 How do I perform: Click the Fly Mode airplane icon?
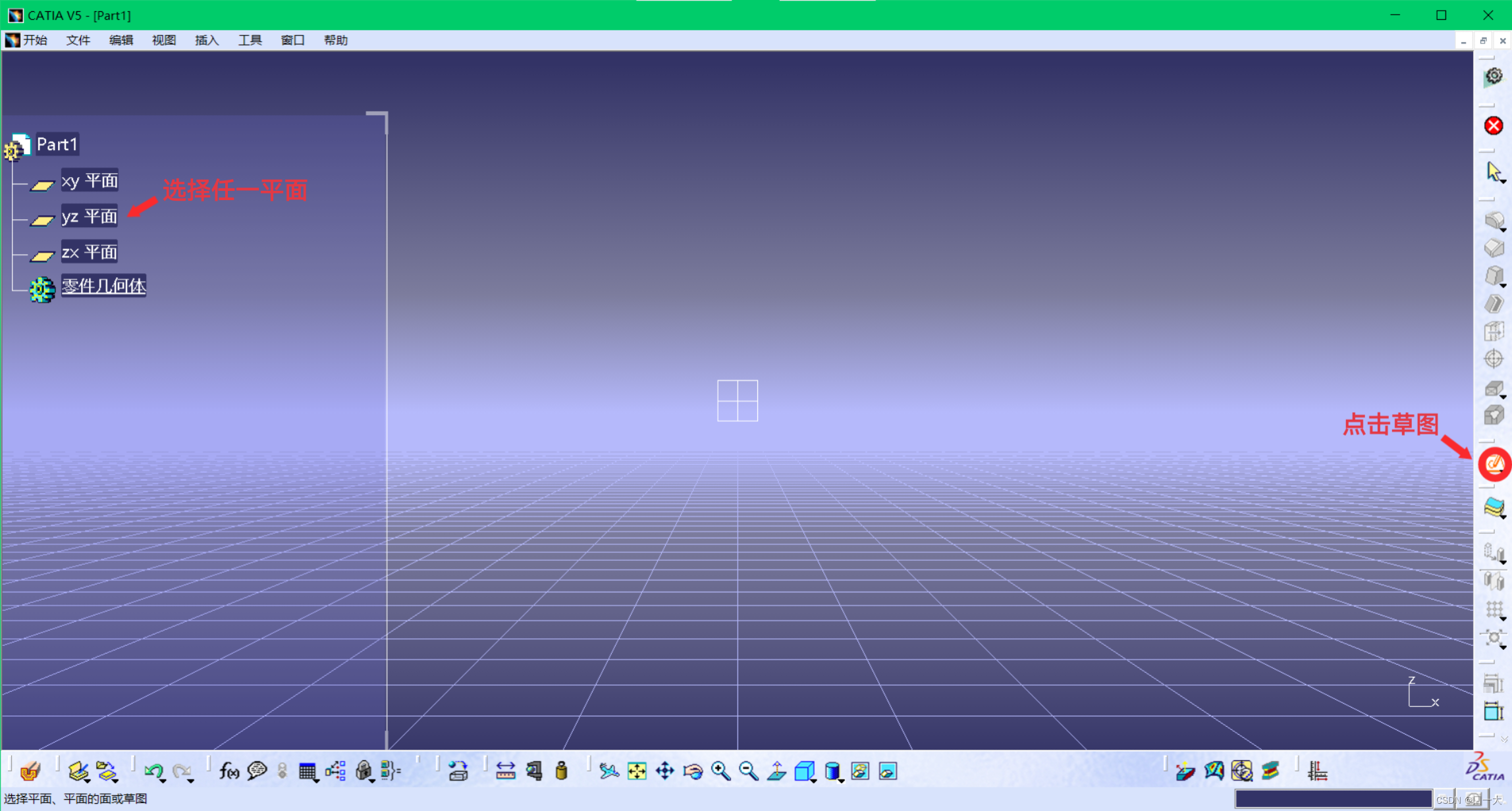click(608, 771)
